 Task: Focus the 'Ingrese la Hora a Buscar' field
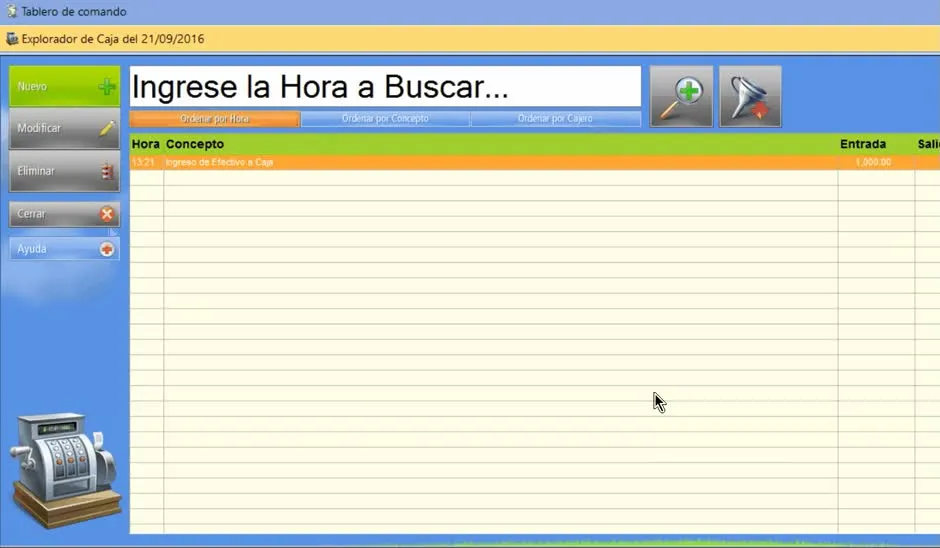tap(385, 87)
